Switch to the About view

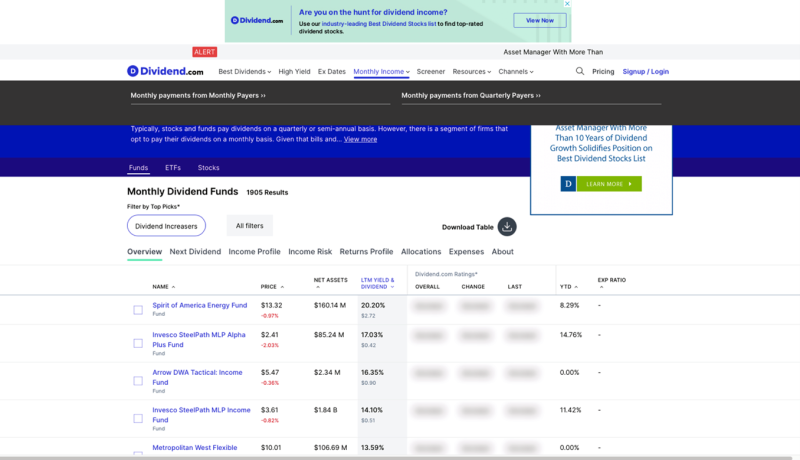point(503,251)
